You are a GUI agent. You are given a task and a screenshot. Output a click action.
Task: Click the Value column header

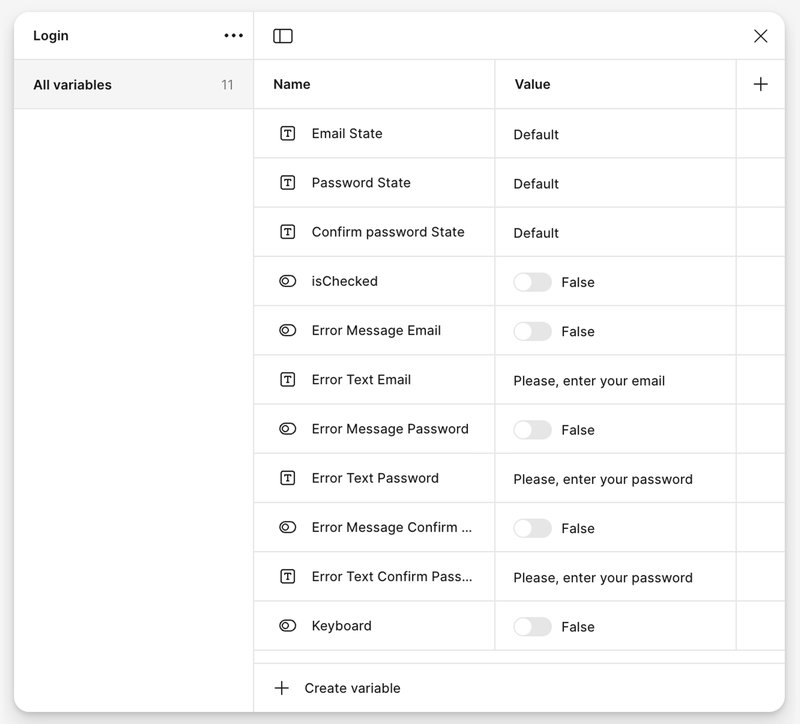click(532, 84)
